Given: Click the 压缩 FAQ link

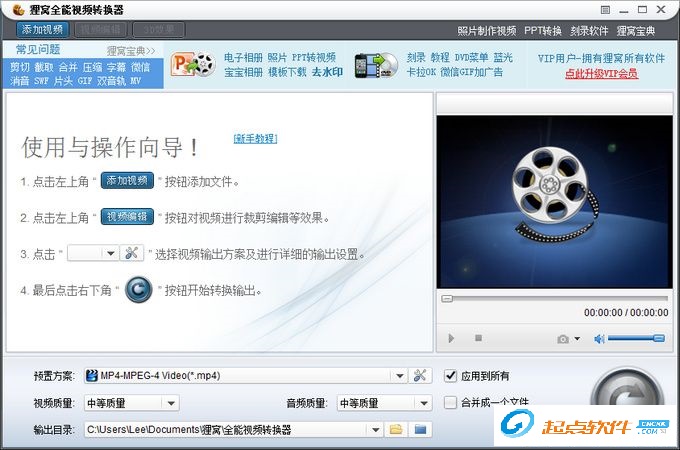Looking at the screenshot, I should (92, 67).
